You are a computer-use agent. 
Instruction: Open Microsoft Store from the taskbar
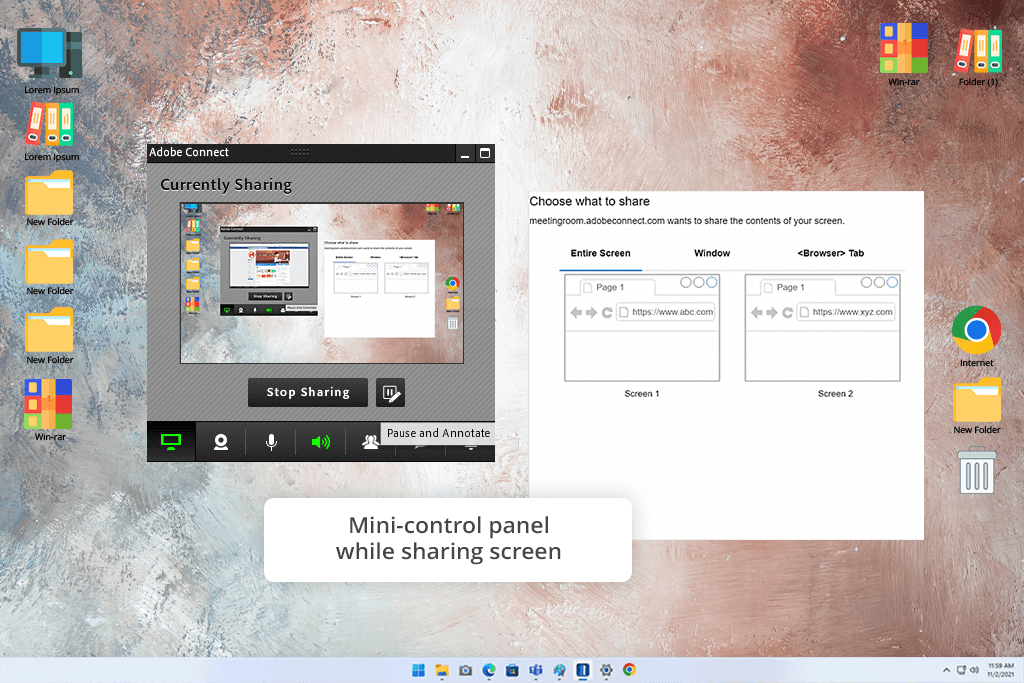tap(513, 670)
